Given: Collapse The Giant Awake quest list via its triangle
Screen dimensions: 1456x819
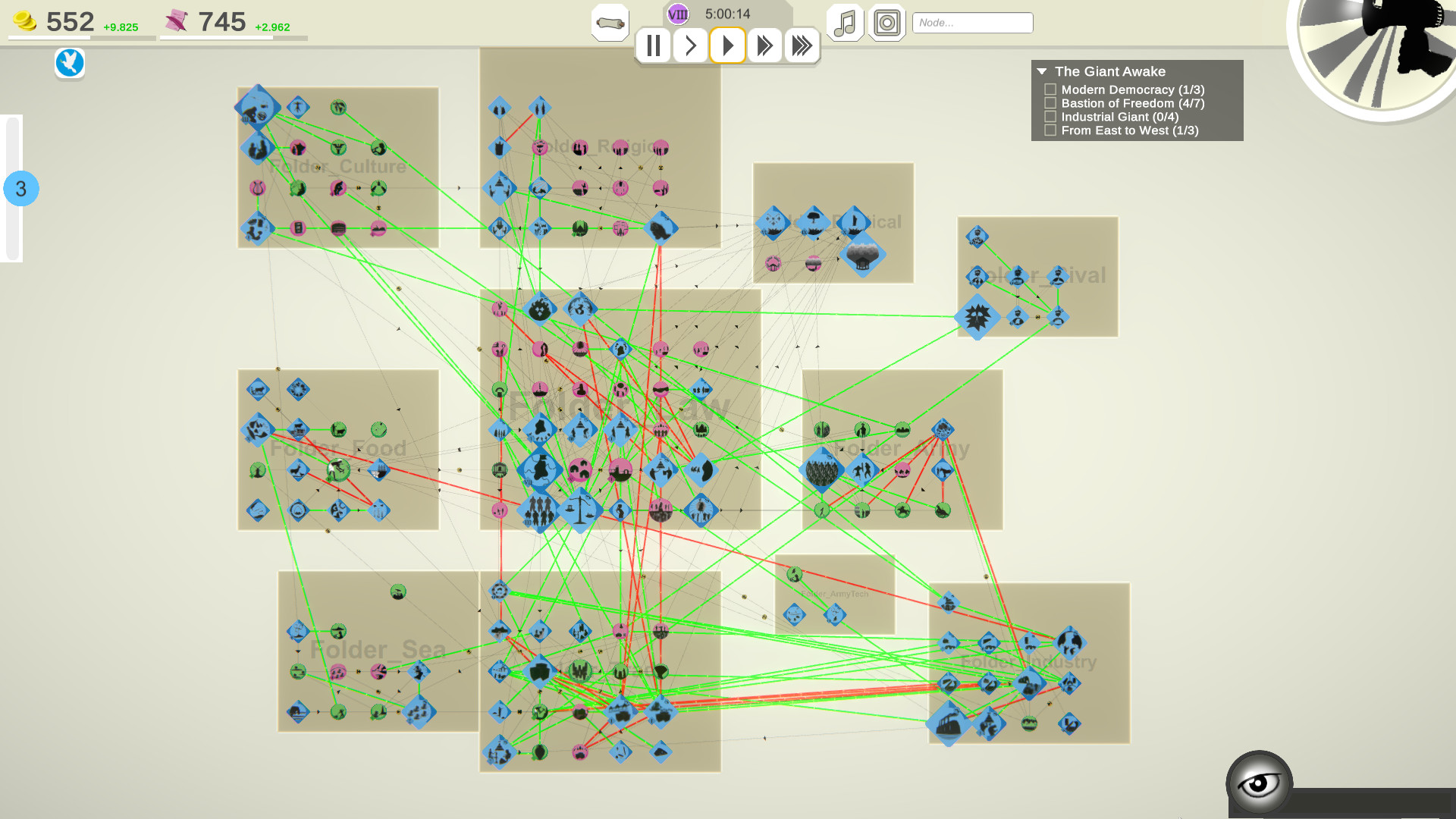Looking at the screenshot, I should click(x=1041, y=71).
